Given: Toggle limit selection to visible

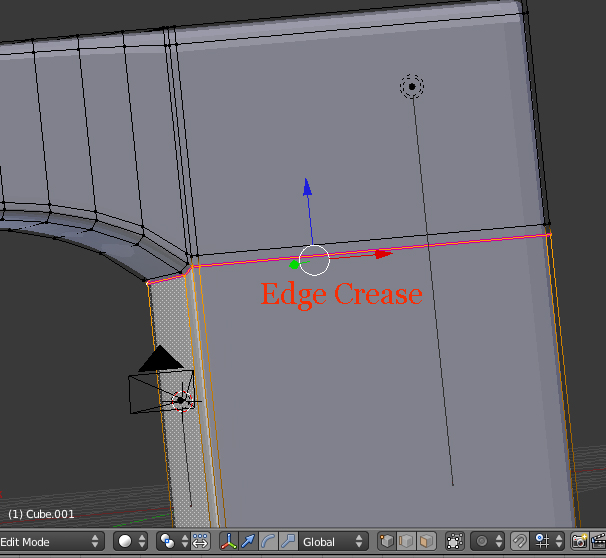Looking at the screenshot, I should [x=454, y=541].
